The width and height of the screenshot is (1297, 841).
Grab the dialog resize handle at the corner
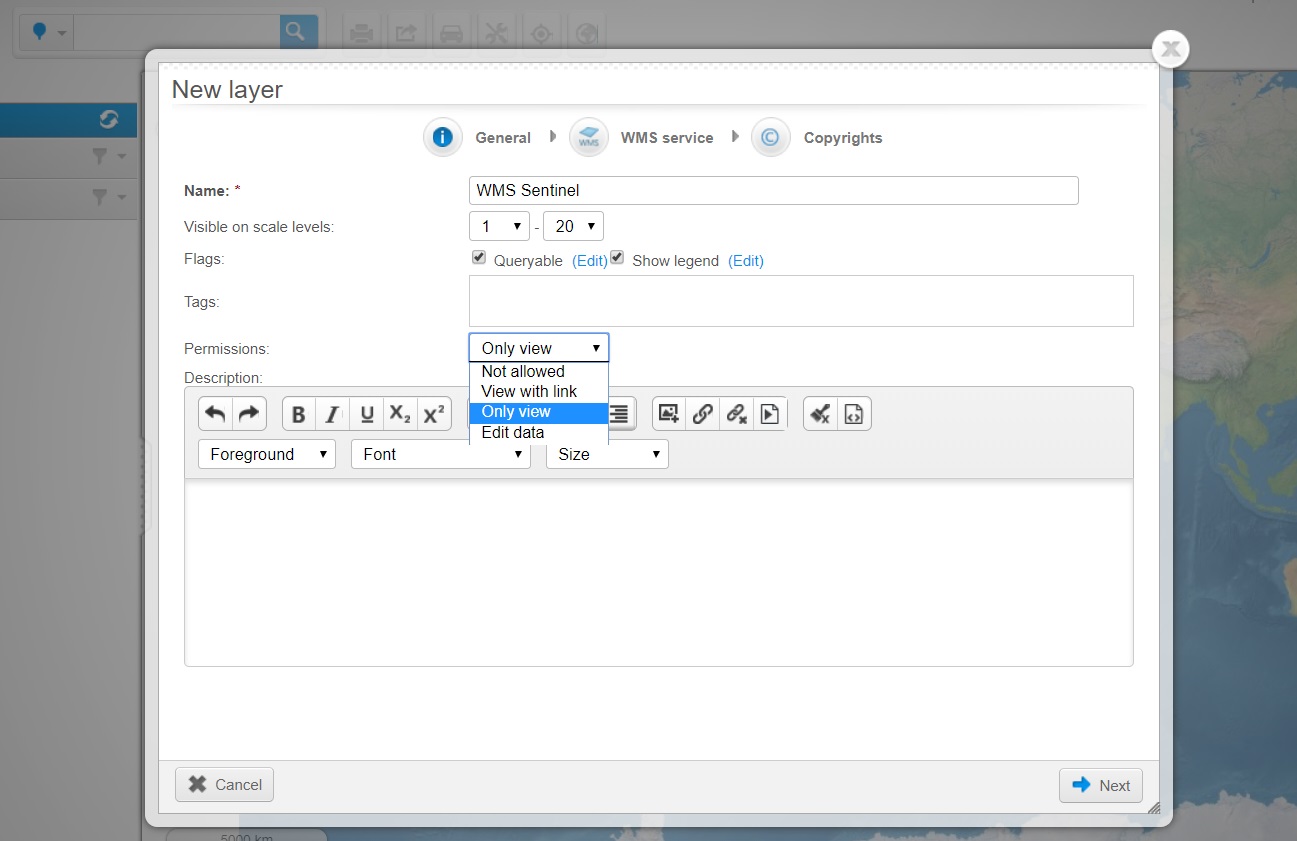[x=1153, y=807]
